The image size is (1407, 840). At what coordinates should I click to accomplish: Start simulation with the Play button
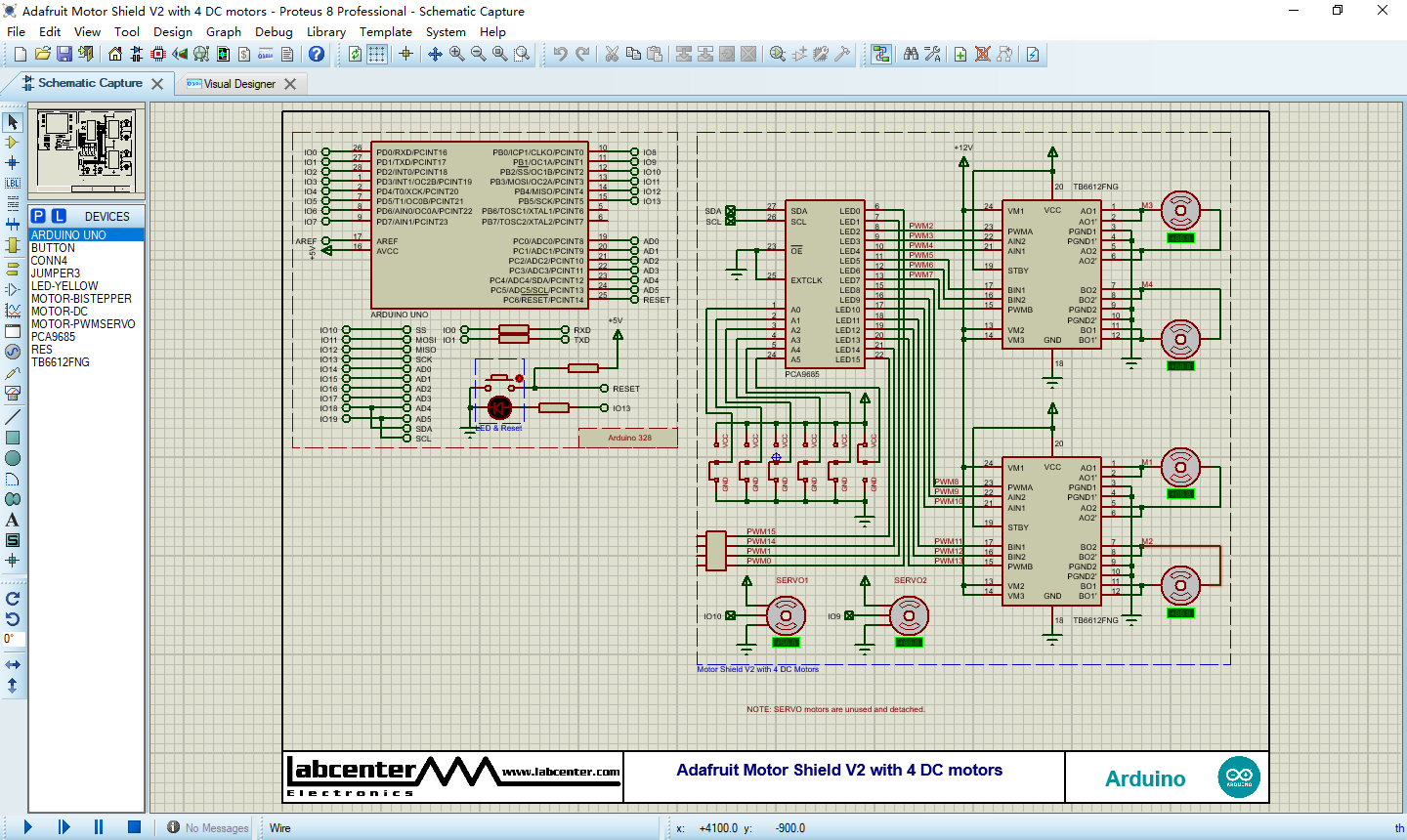click(x=27, y=827)
